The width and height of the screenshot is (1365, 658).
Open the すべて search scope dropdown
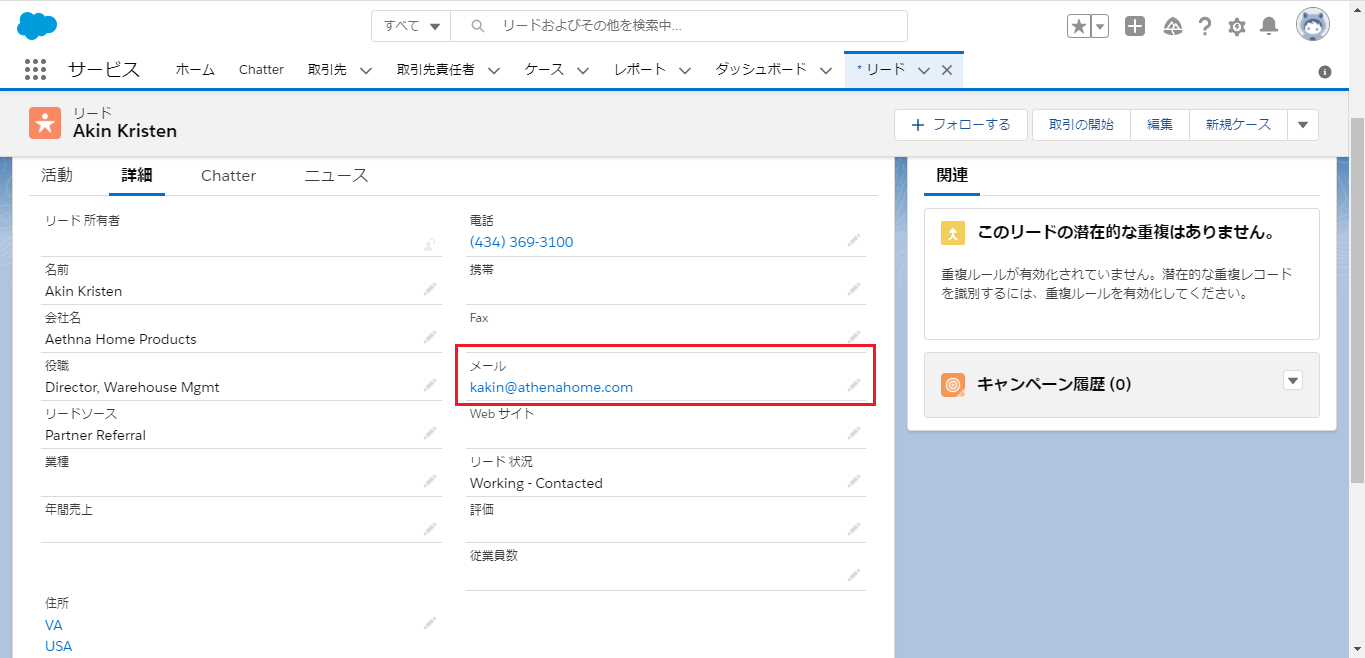click(411, 26)
